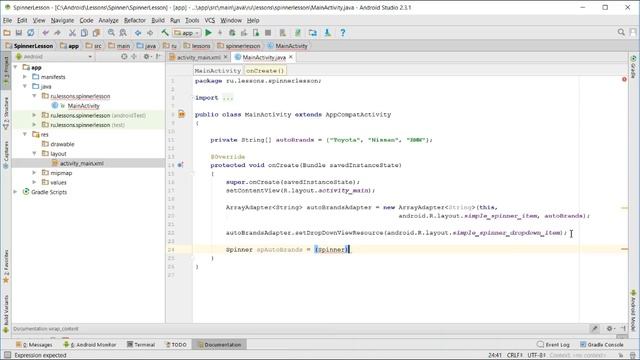Expand the manifests folder
Screen dimensions: 640x360
25,77
